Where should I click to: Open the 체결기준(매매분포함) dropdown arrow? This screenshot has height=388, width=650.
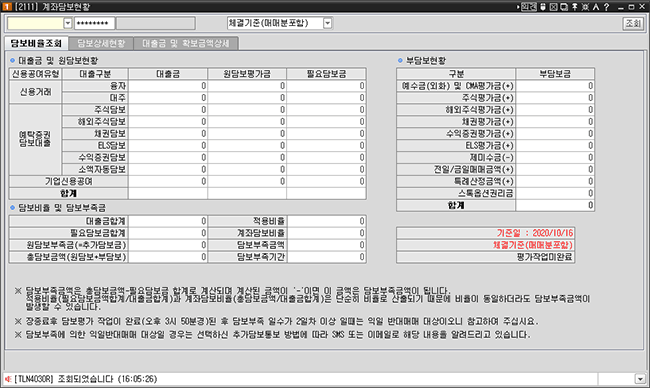coord(327,23)
